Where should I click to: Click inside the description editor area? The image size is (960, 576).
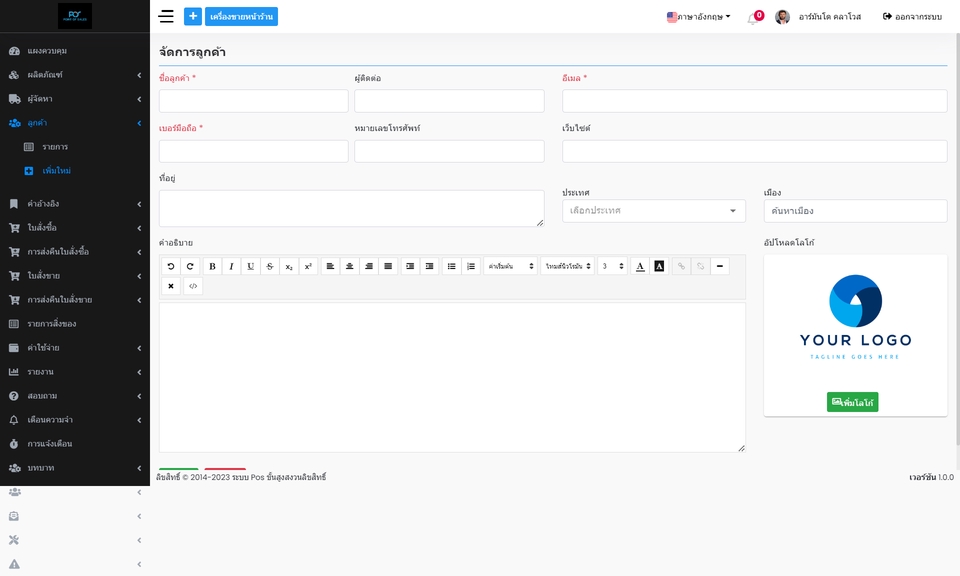[452, 377]
